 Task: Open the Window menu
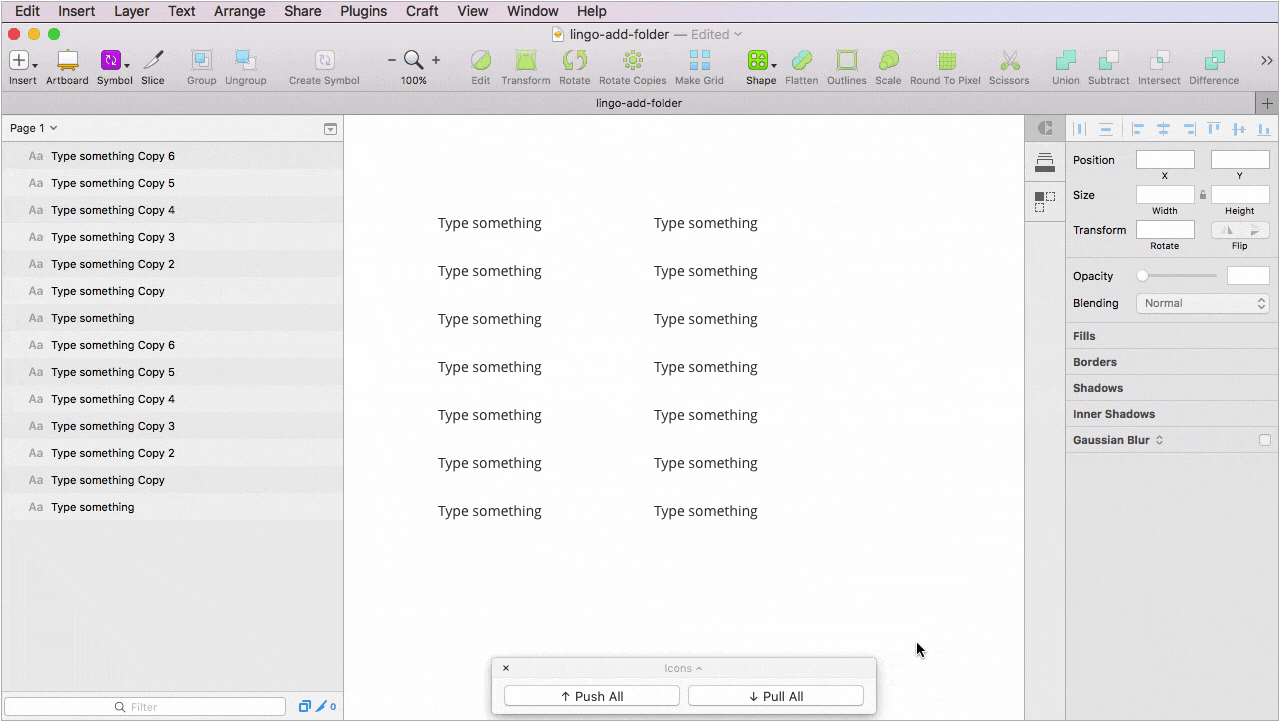(x=533, y=11)
